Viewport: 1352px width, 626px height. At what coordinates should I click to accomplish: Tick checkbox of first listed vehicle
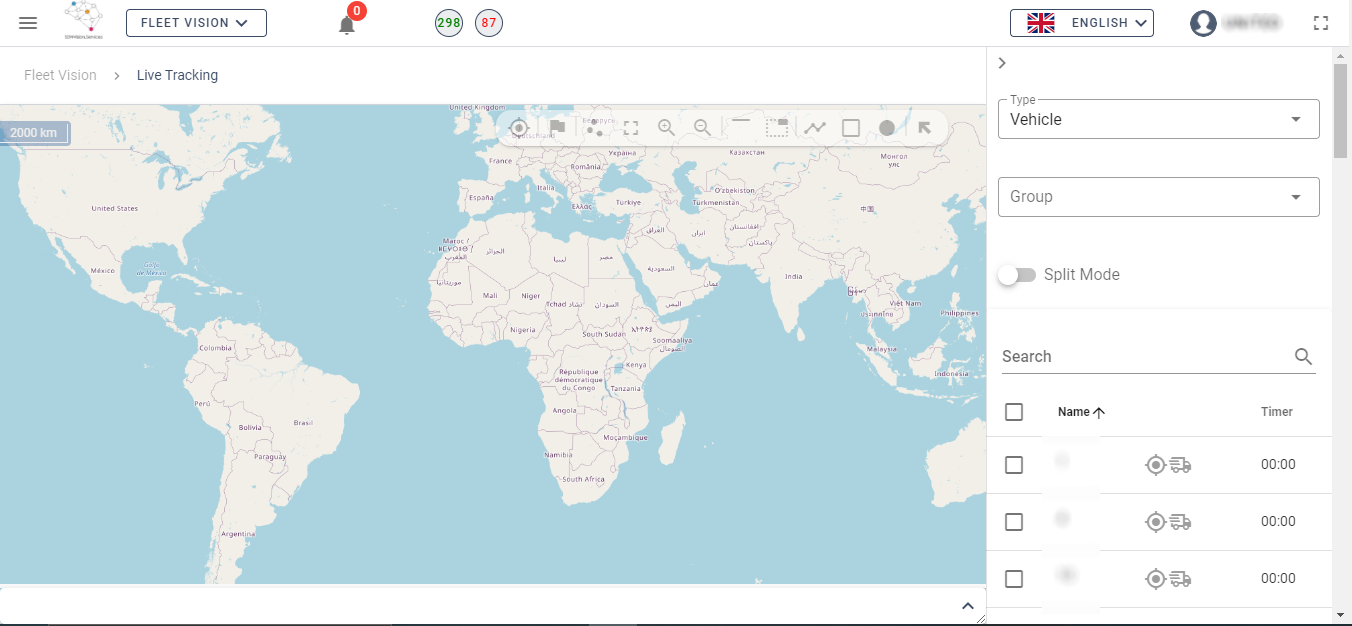pos(1014,465)
